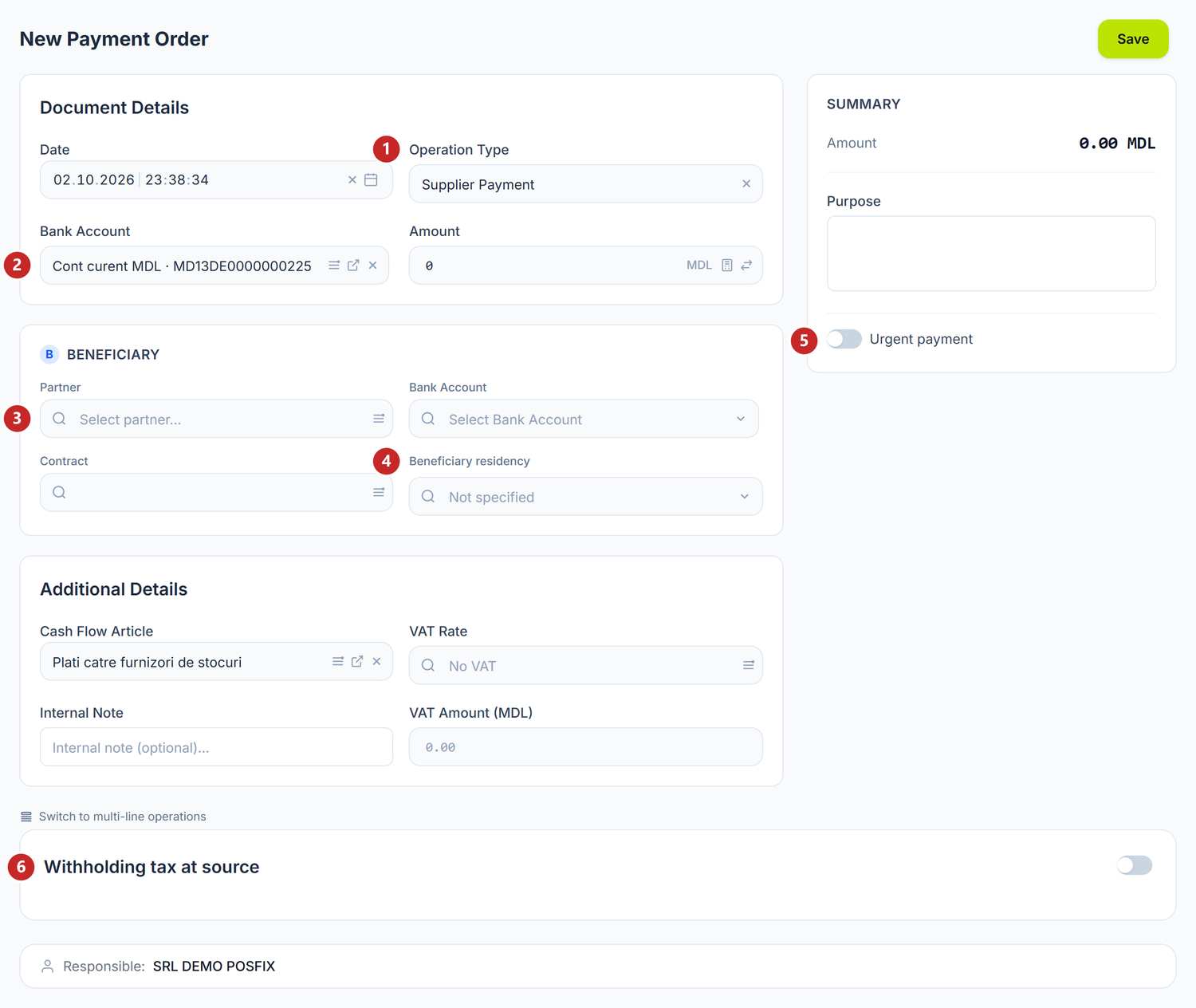
Task: Clear the Cont curent MDL bank account
Action: (x=372, y=266)
